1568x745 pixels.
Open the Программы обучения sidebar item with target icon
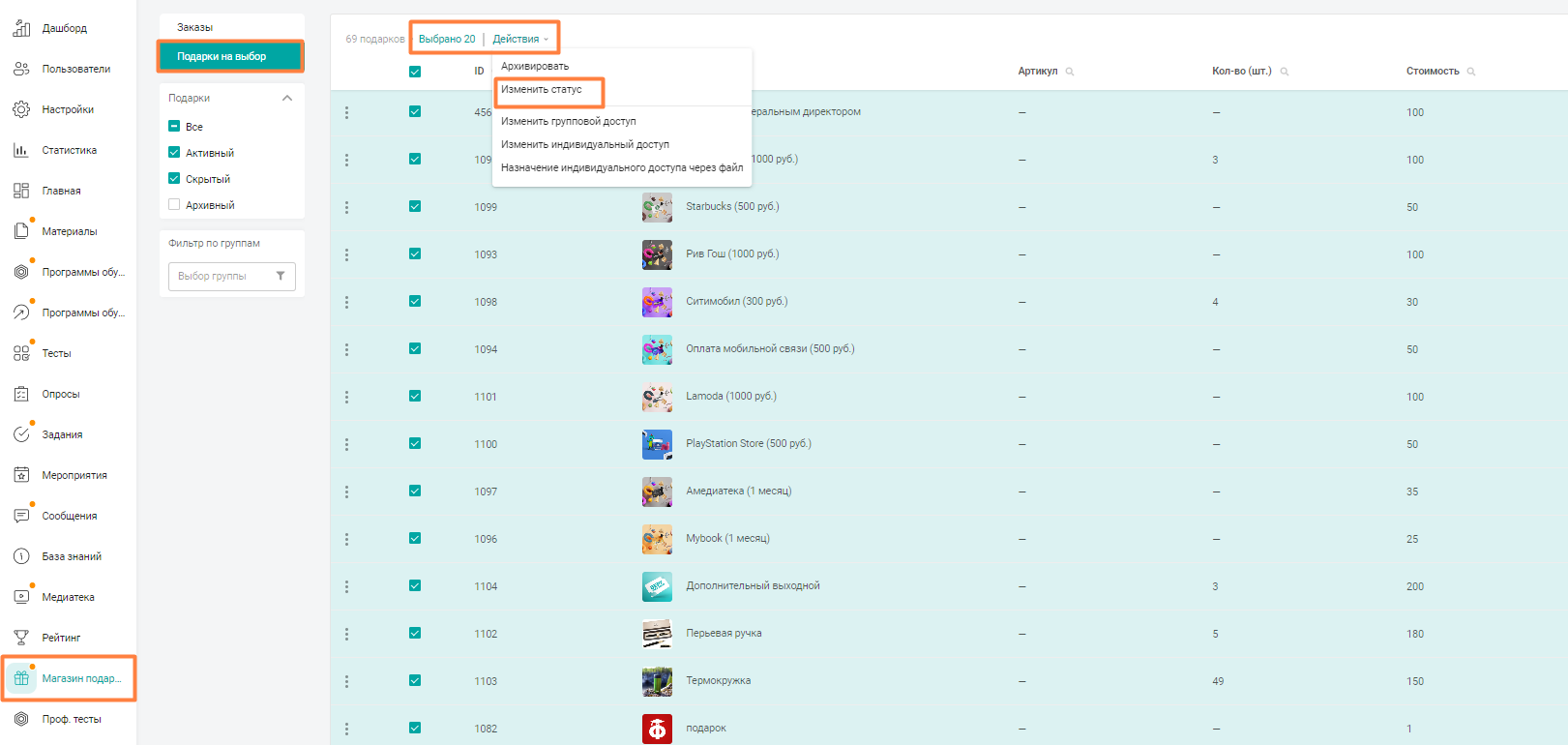(68, 272)
